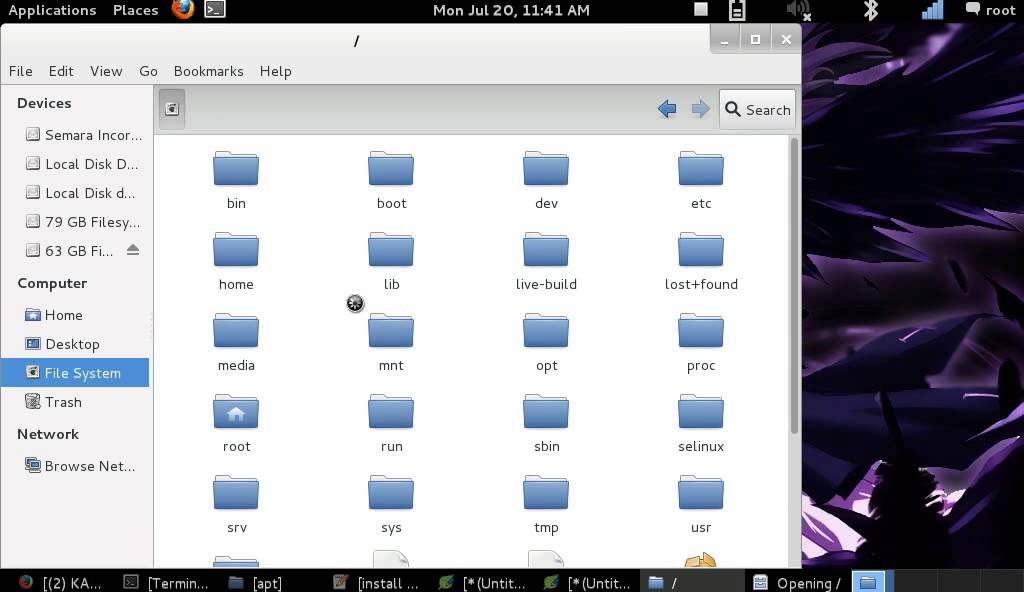
Task: Open the root user menu
Action: coord(990,10)
